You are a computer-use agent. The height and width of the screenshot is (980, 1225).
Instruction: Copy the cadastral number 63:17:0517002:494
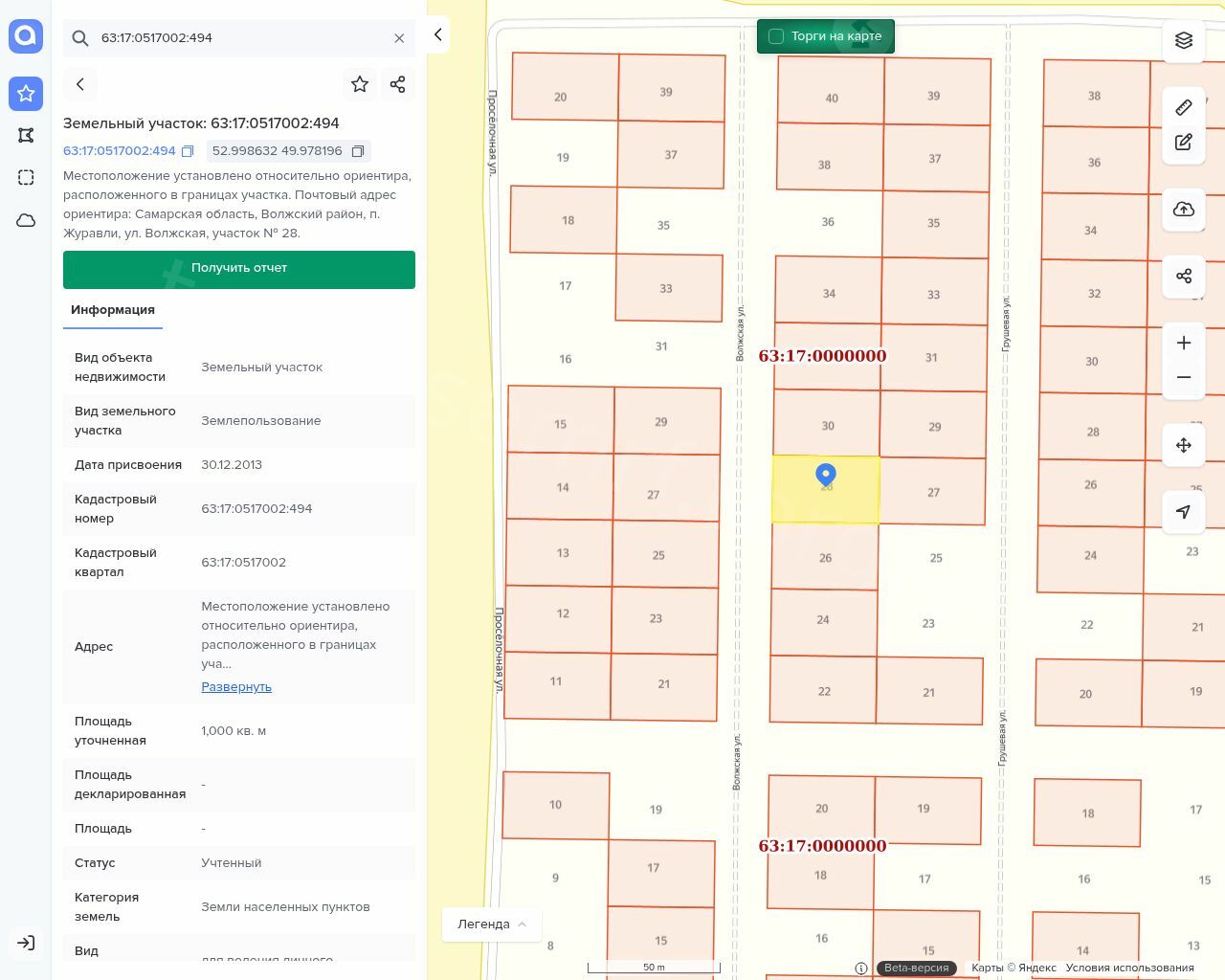click(188, 151)
